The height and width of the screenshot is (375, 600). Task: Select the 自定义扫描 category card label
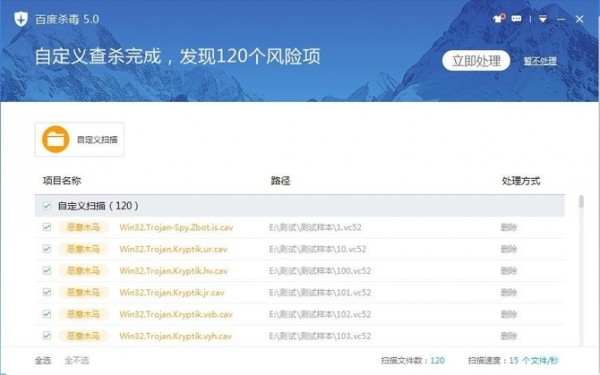pyautogui.click(x=97, y=140)
